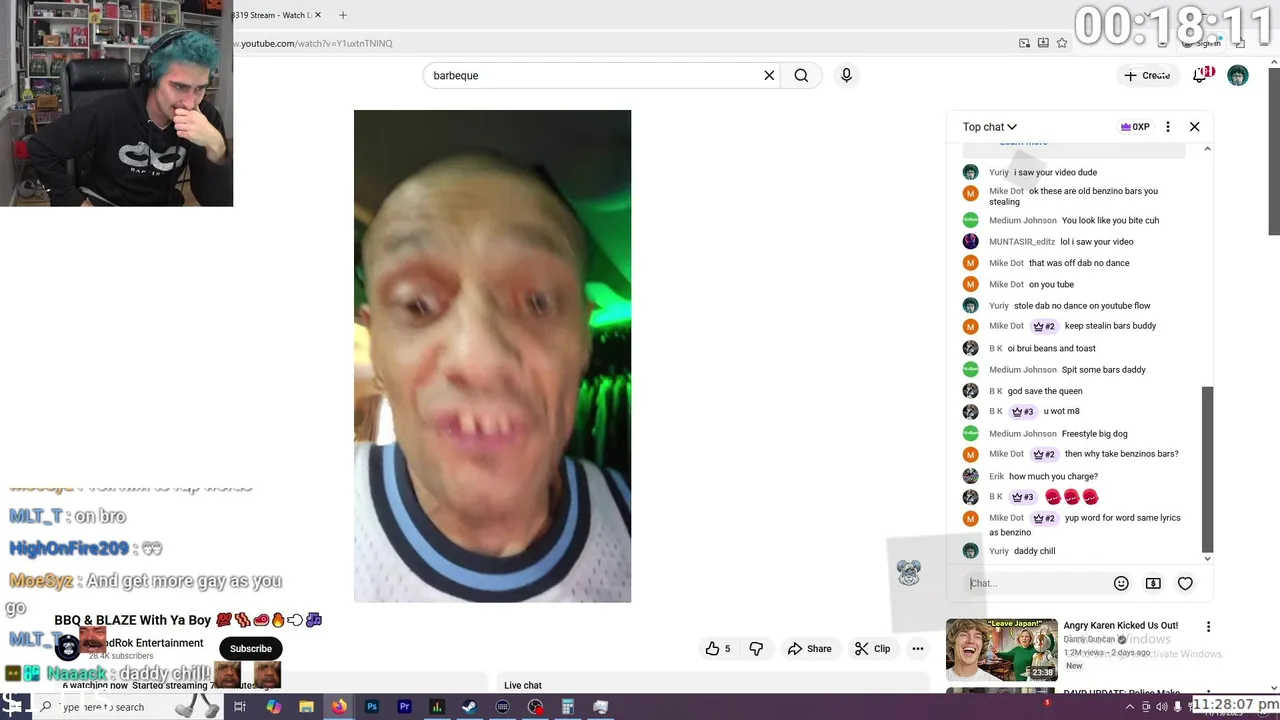Open Task View on the taskbar

tap(240, 707)
